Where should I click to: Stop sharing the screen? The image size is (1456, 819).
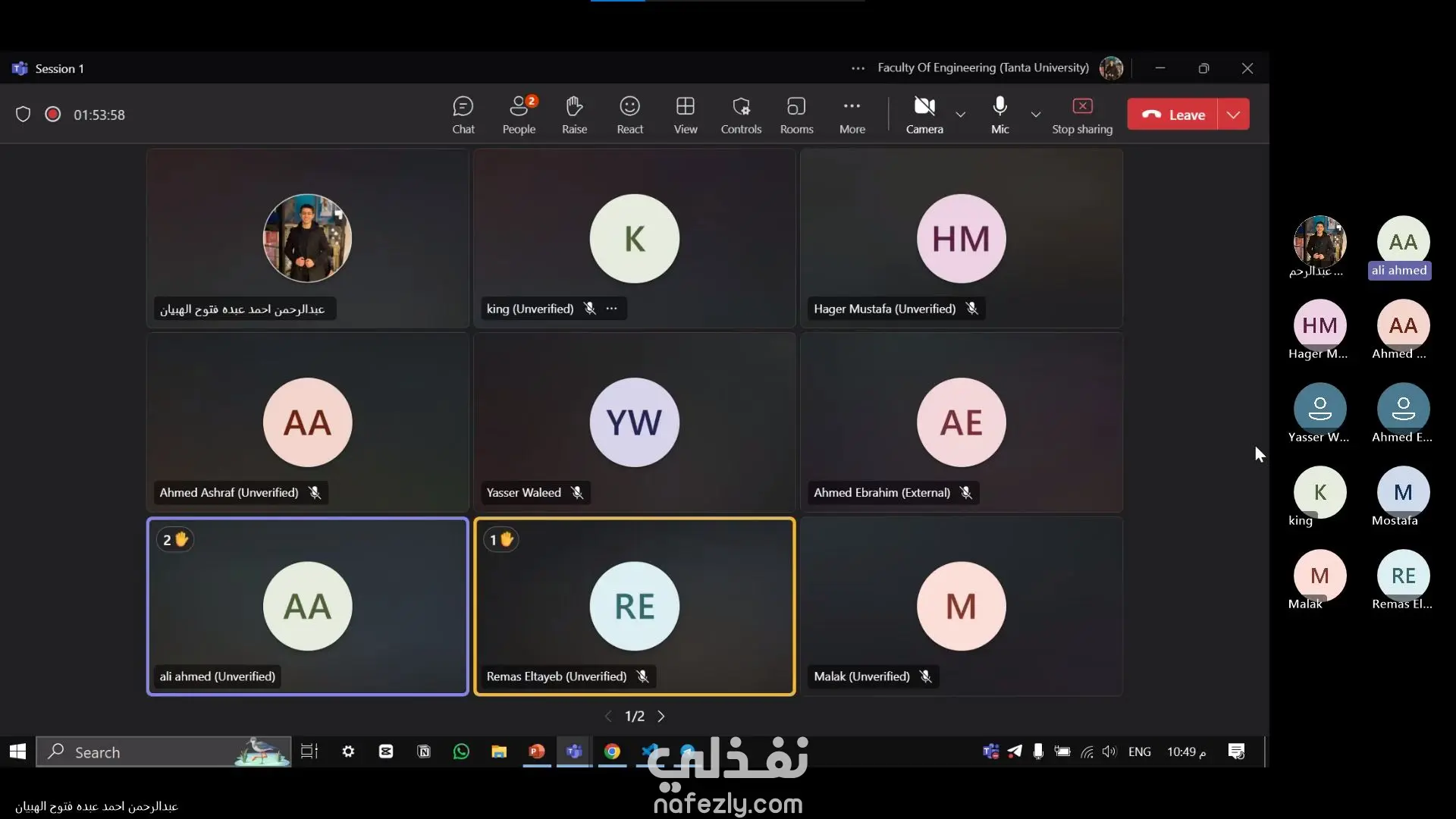[x=1082, y=115]
